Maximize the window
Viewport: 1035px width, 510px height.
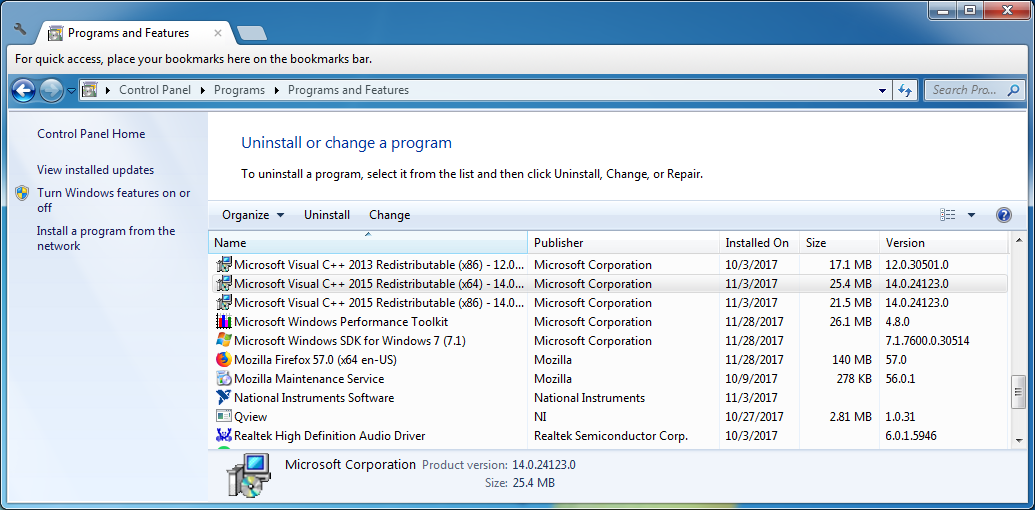(x=969, y=9)
